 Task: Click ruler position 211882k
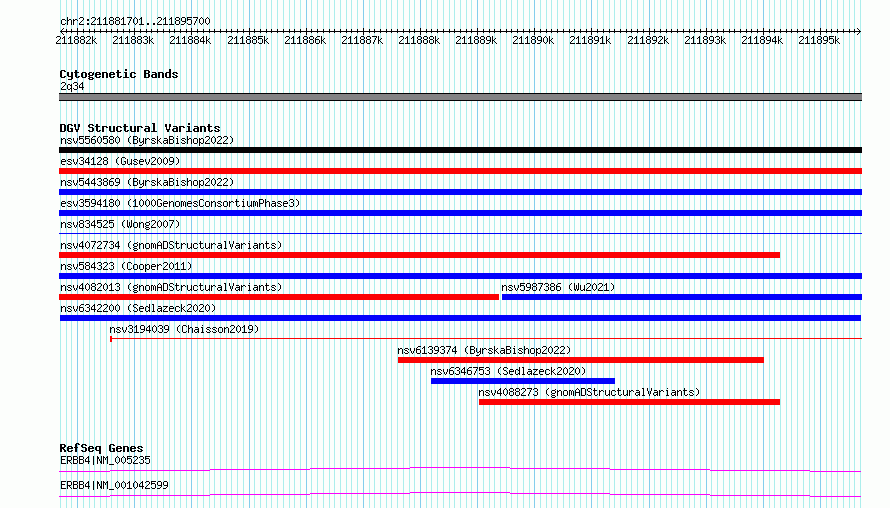(76, 40)
